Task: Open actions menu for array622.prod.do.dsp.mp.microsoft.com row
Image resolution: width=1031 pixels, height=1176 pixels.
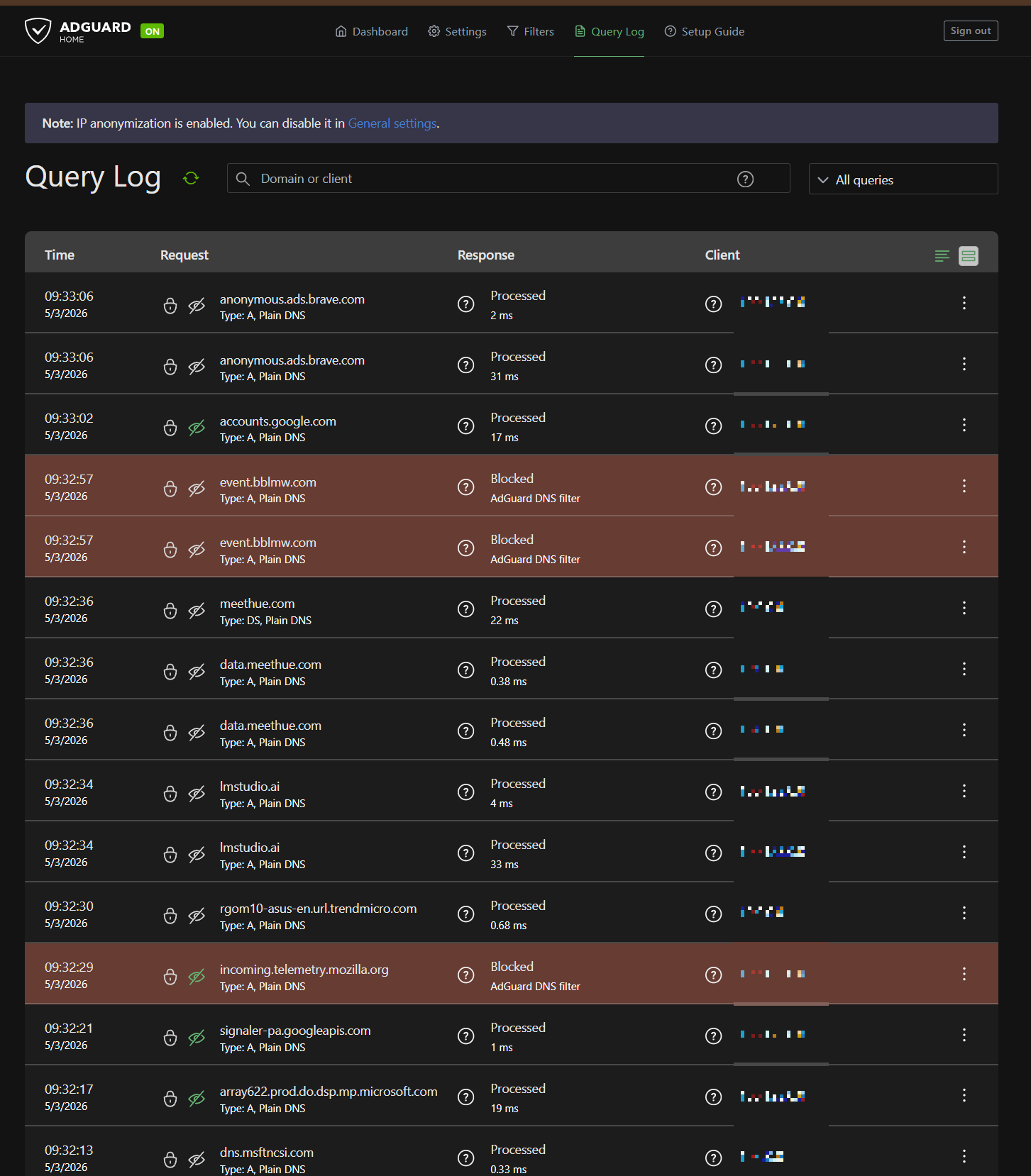Action: 964,1096
